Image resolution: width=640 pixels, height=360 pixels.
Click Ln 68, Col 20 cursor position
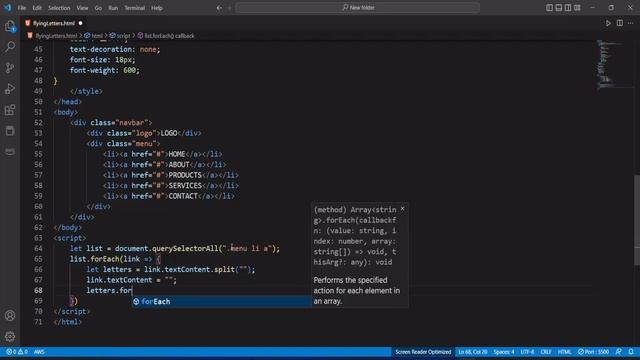473,352
